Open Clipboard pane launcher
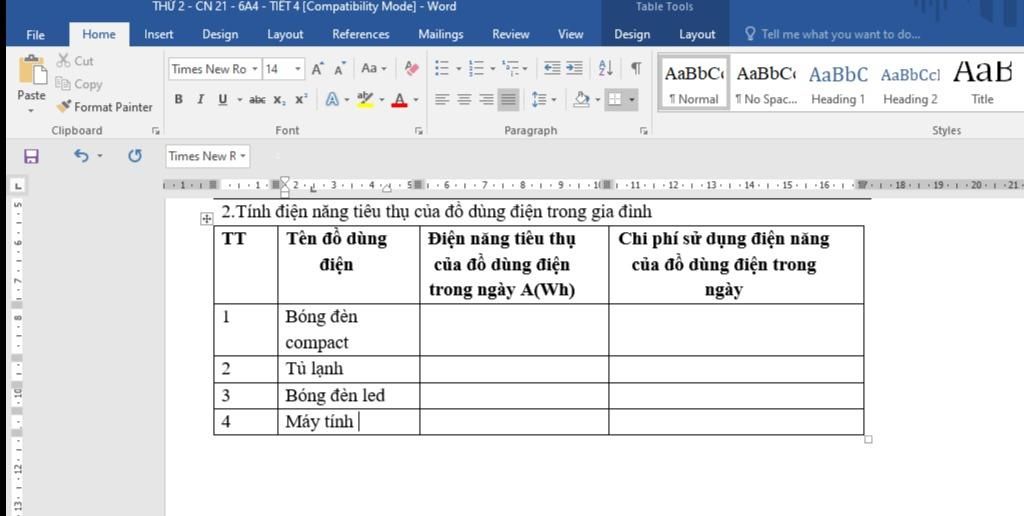Viewport: 1024px width, 516px height. (x=155, y=131)
